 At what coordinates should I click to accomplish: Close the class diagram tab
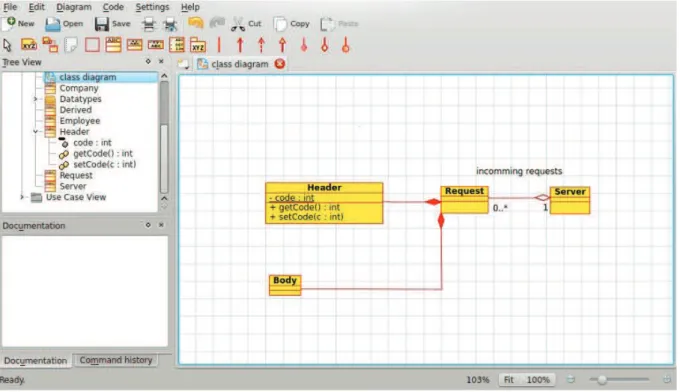[280, 64]
